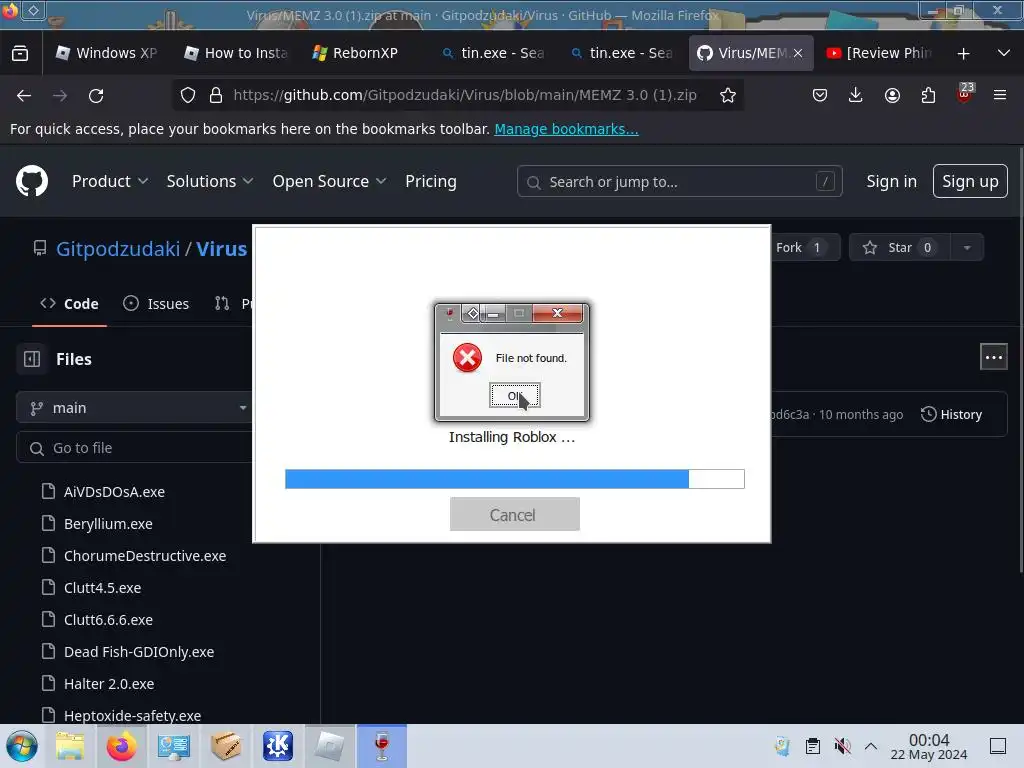
Task: Click the tracking protection shield icon
Action: [188, 95]
